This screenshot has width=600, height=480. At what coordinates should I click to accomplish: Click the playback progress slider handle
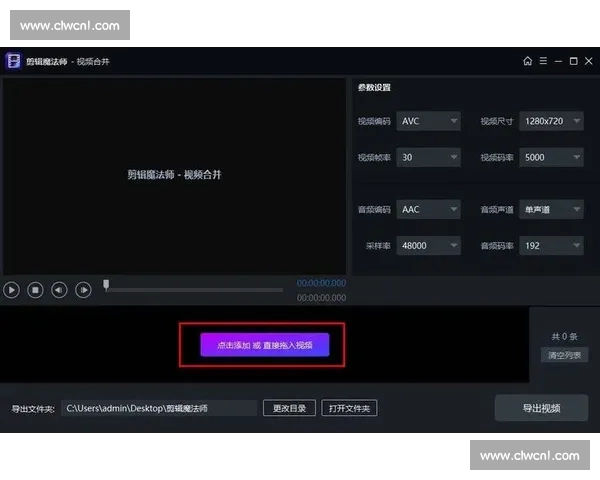tap(106, 284)
